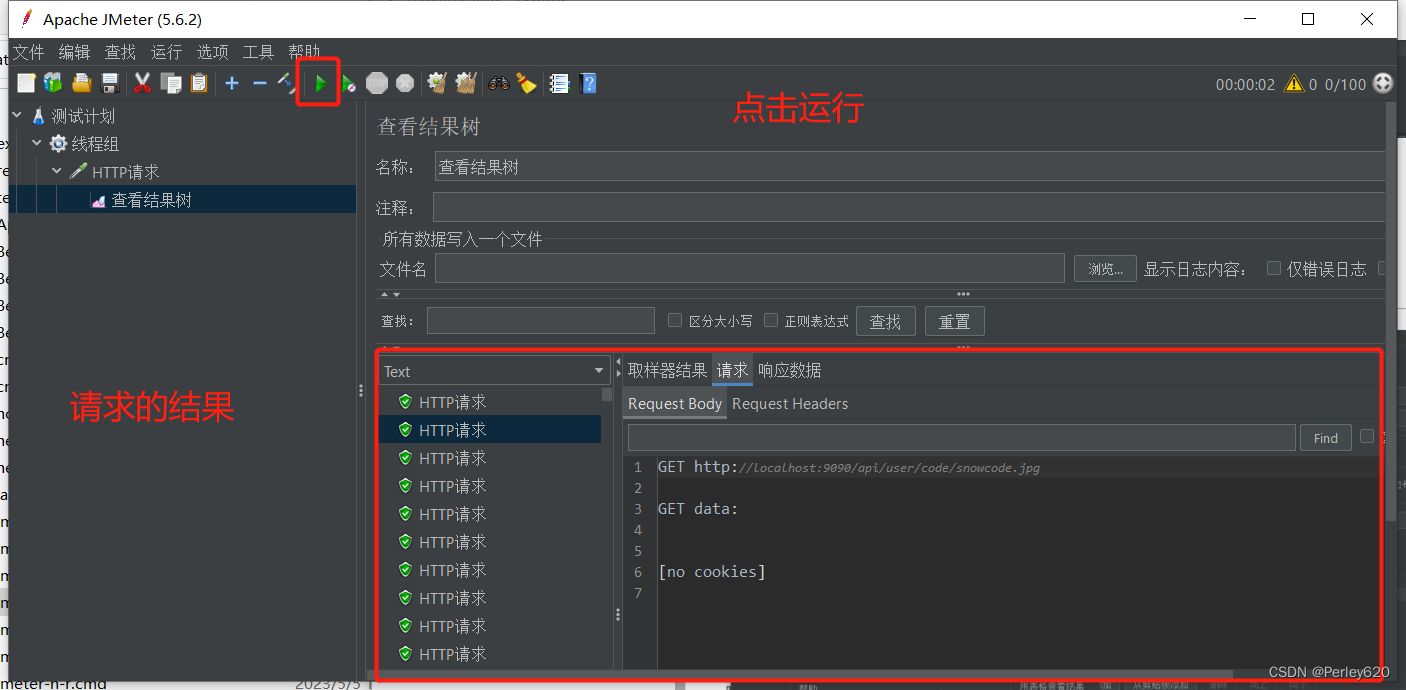Open the 运行 menu
This screenshot has width=1406, height=690.
coord(167,52)
